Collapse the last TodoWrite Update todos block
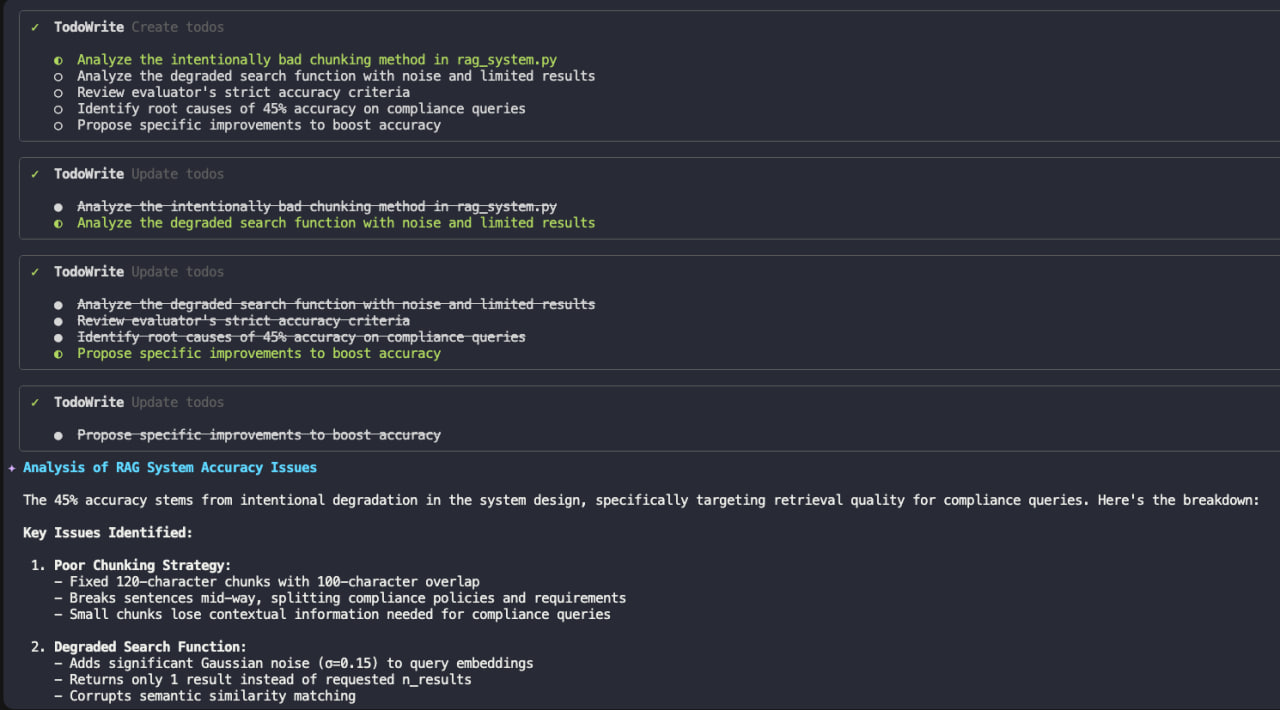Viewport: 1280px width, 710px height. pos(138,402)
